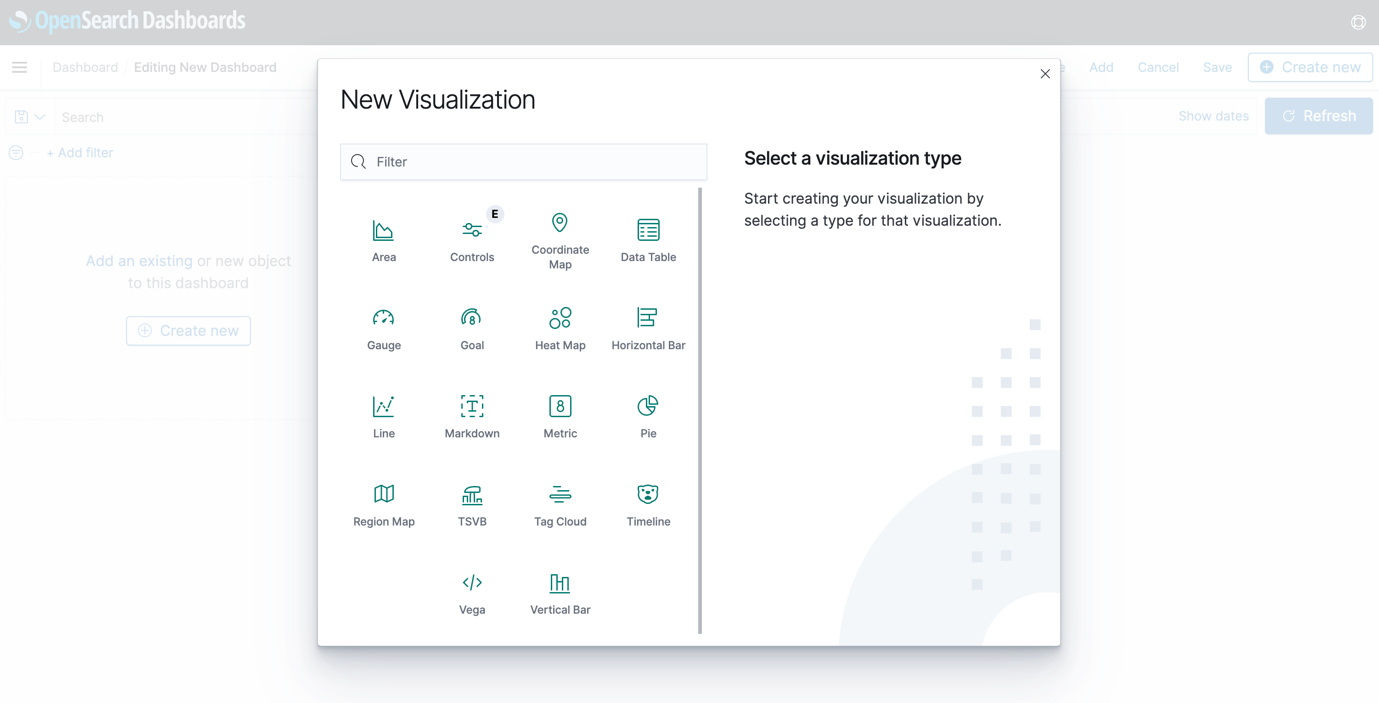Viewport: 1379px width, 703px height.
Task: Choose the Horizontal Bar chart type
Action: point(648,329)
